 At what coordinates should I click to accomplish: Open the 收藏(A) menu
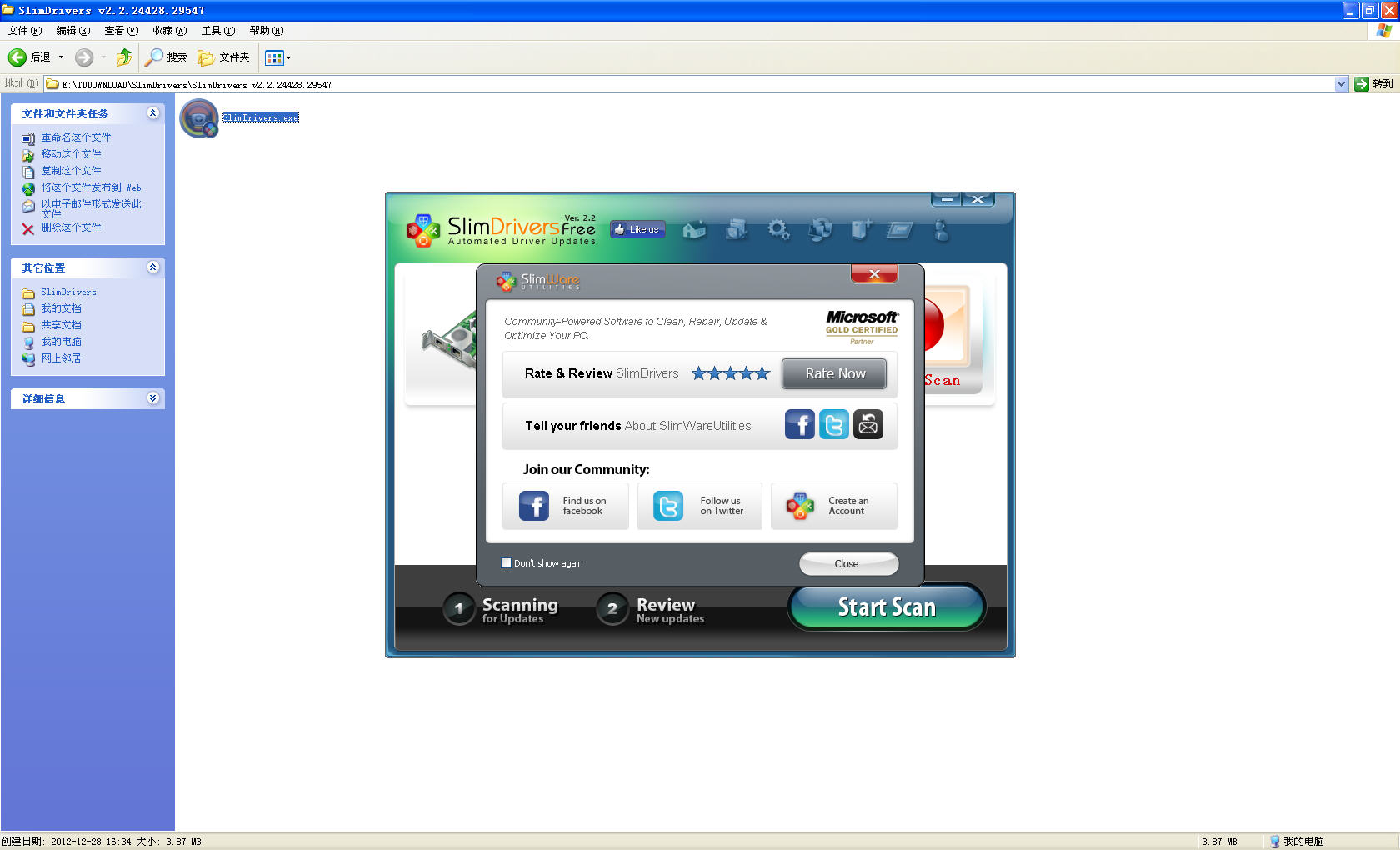click(169, 31)
